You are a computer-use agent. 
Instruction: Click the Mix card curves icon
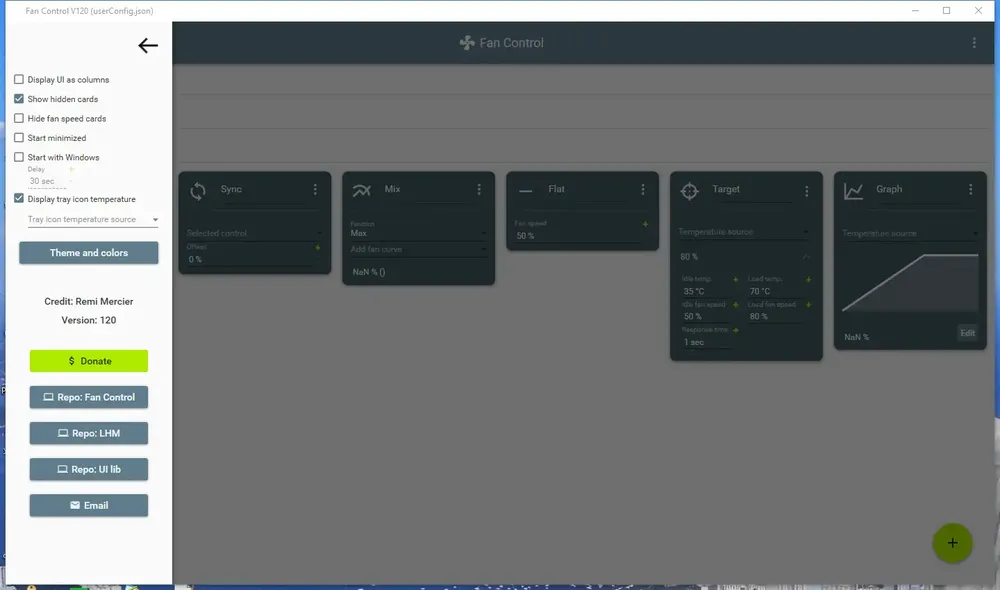pos(362,190)
